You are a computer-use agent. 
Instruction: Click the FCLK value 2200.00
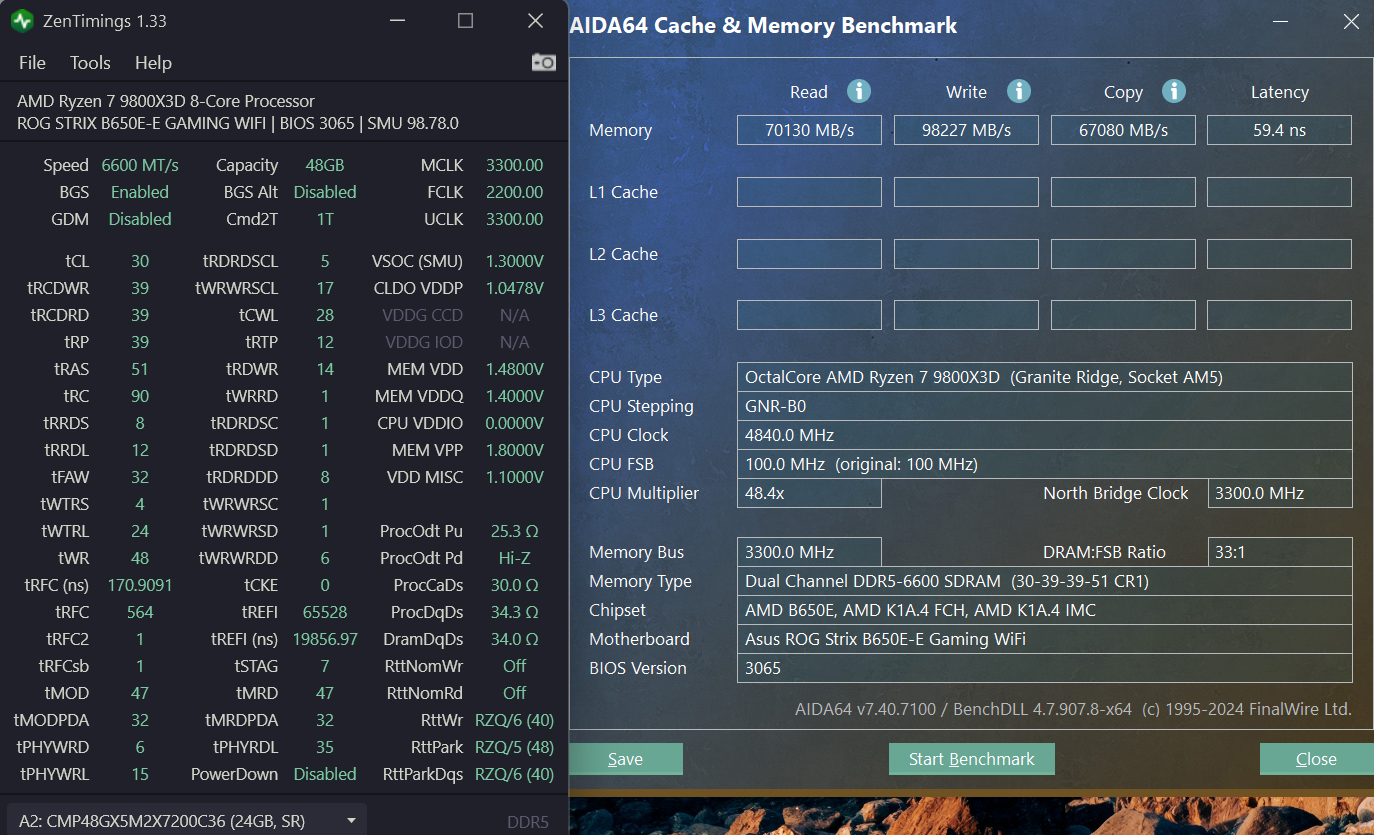pyautogui.click(x=514, y=192)
